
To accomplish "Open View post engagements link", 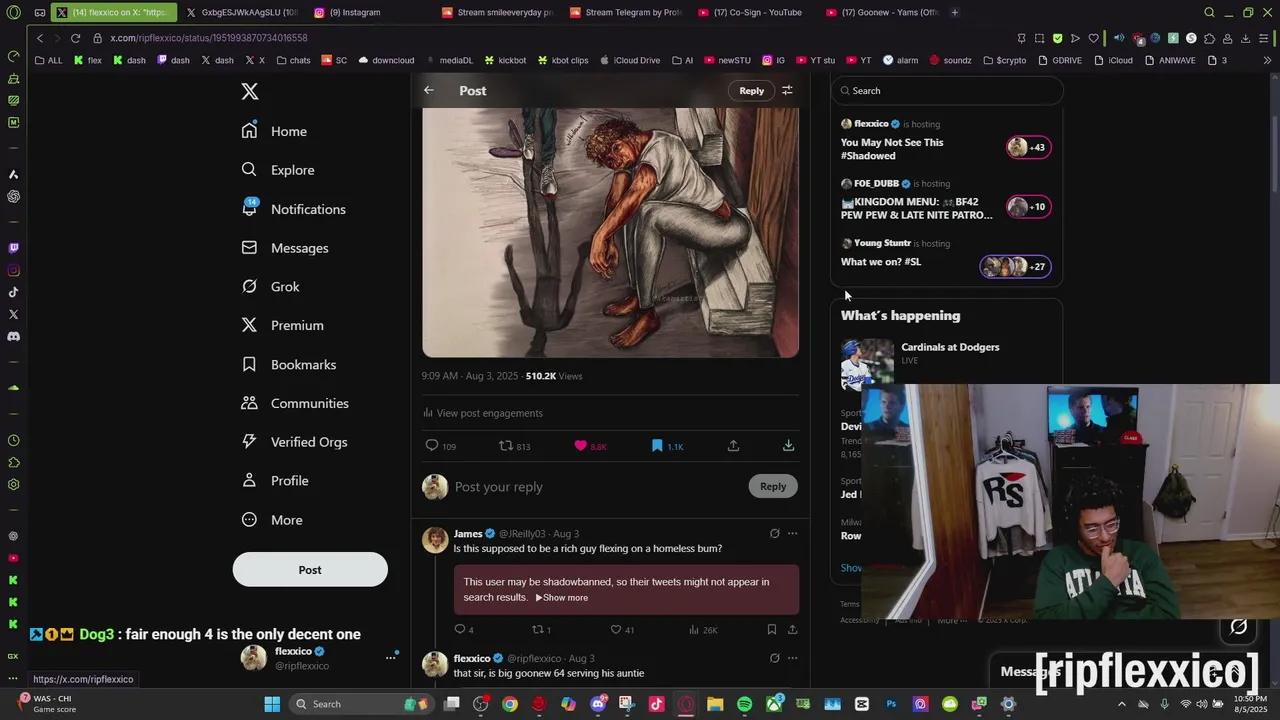I will tap(483, 413).
